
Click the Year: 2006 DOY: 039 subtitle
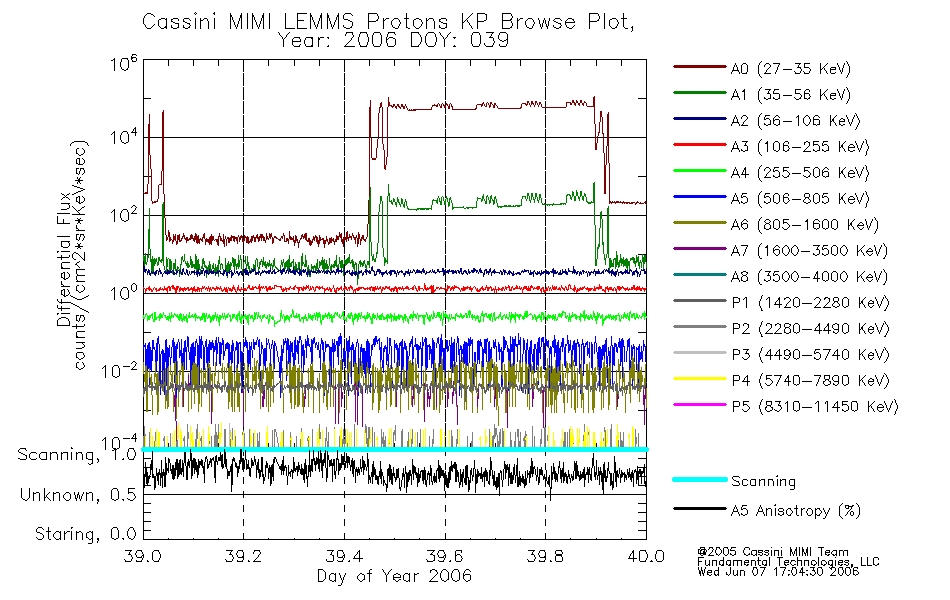tap(393, 40)
